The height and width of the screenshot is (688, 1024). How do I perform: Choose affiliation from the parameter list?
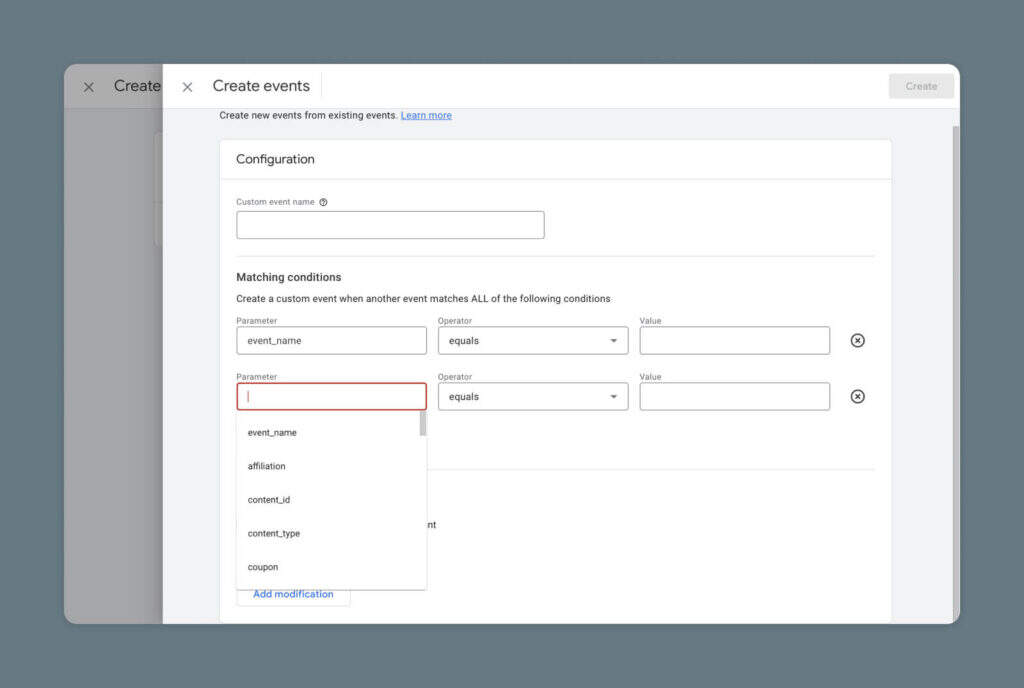point(267,466)
